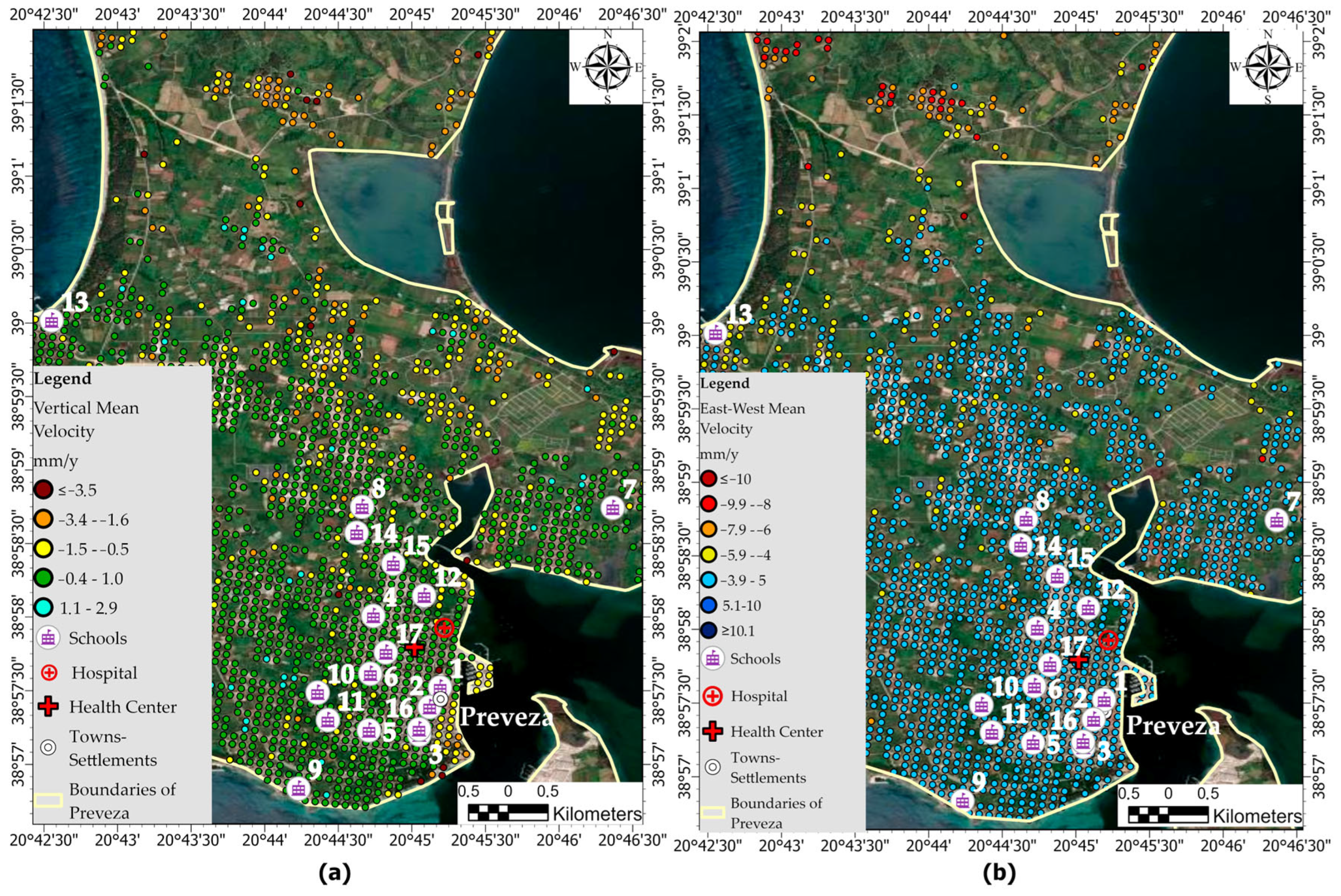
Task: Click the Preveza label on map (a)
Action: (506, 716)
